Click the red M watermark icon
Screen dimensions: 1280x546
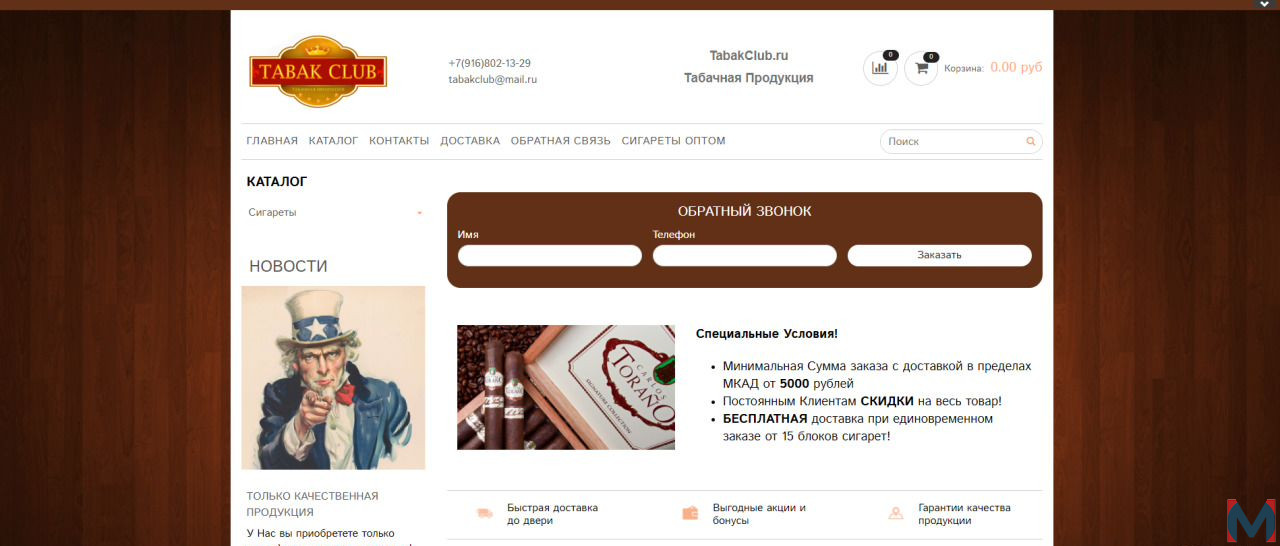click(1250, 520)
